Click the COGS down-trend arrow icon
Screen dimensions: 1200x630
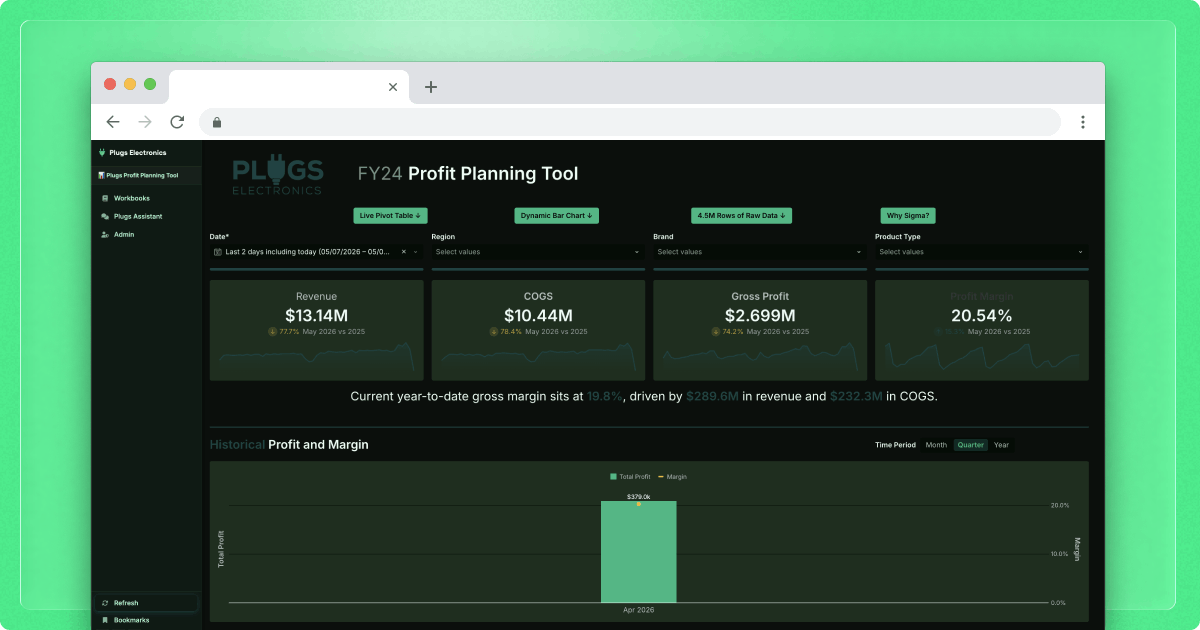click(x=494, y=331)
